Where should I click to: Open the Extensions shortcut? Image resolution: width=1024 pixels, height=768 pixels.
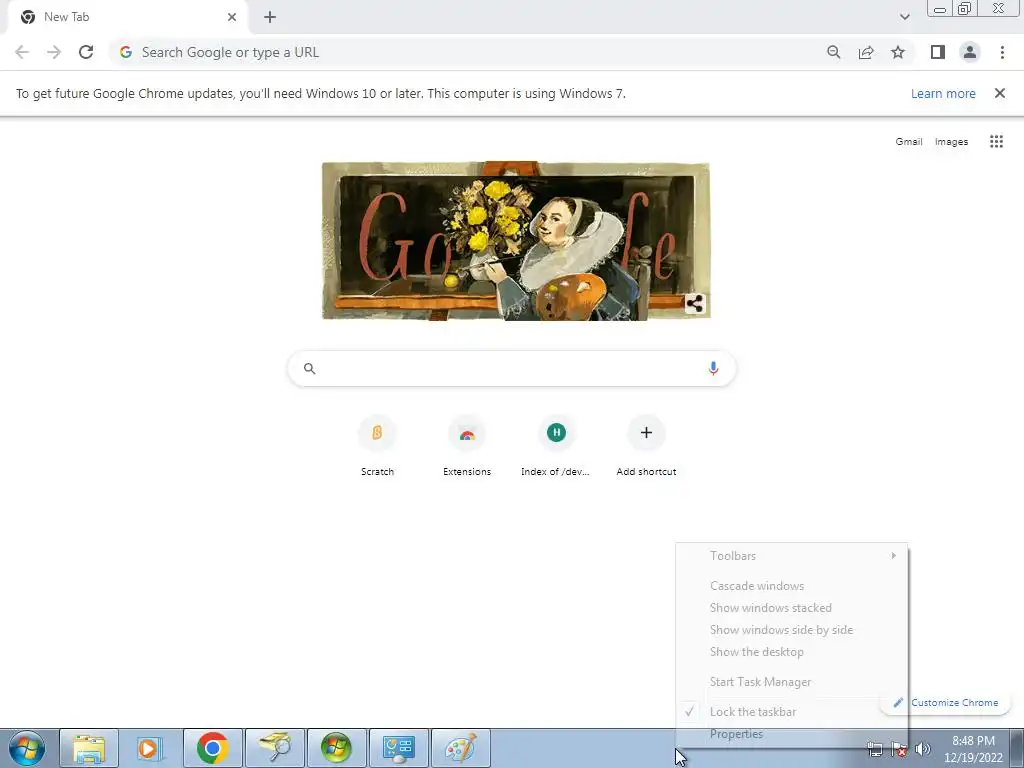click(x=467, y=446)
